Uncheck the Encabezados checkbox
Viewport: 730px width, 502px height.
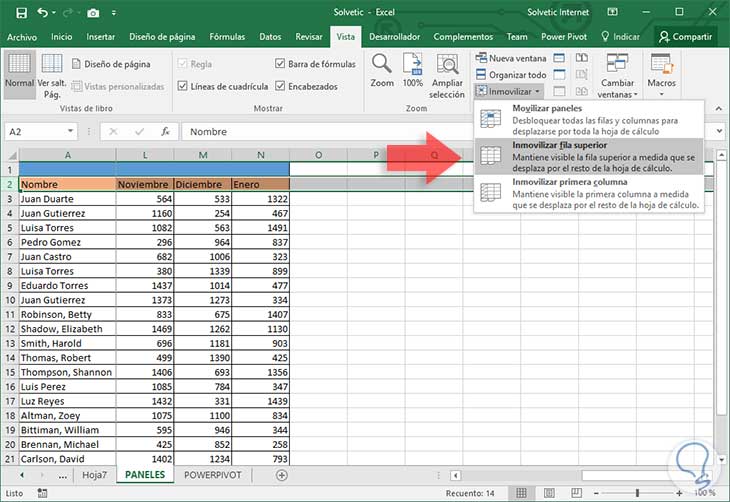click(279, 86)
